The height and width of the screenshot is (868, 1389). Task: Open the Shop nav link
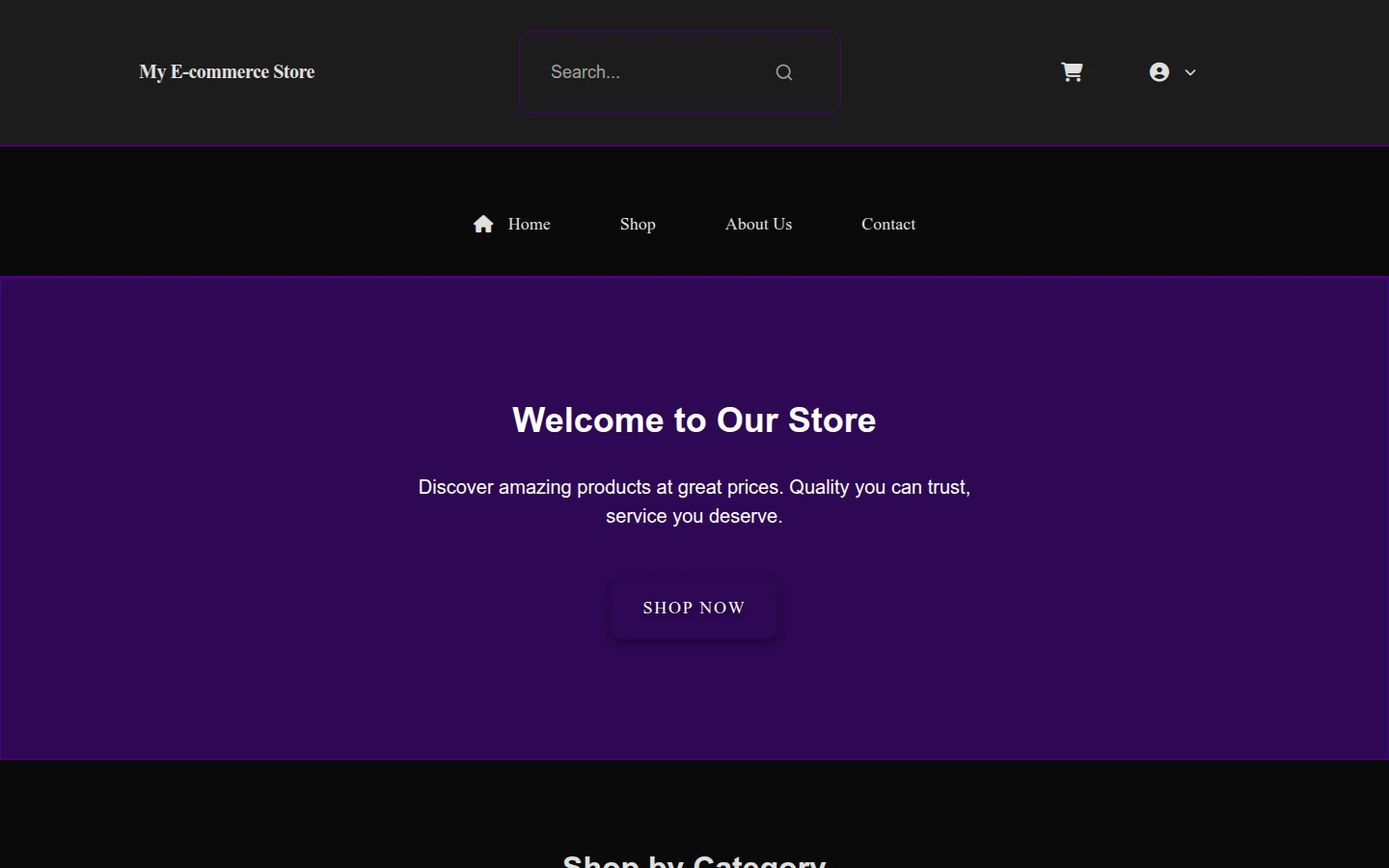point(638,224)
